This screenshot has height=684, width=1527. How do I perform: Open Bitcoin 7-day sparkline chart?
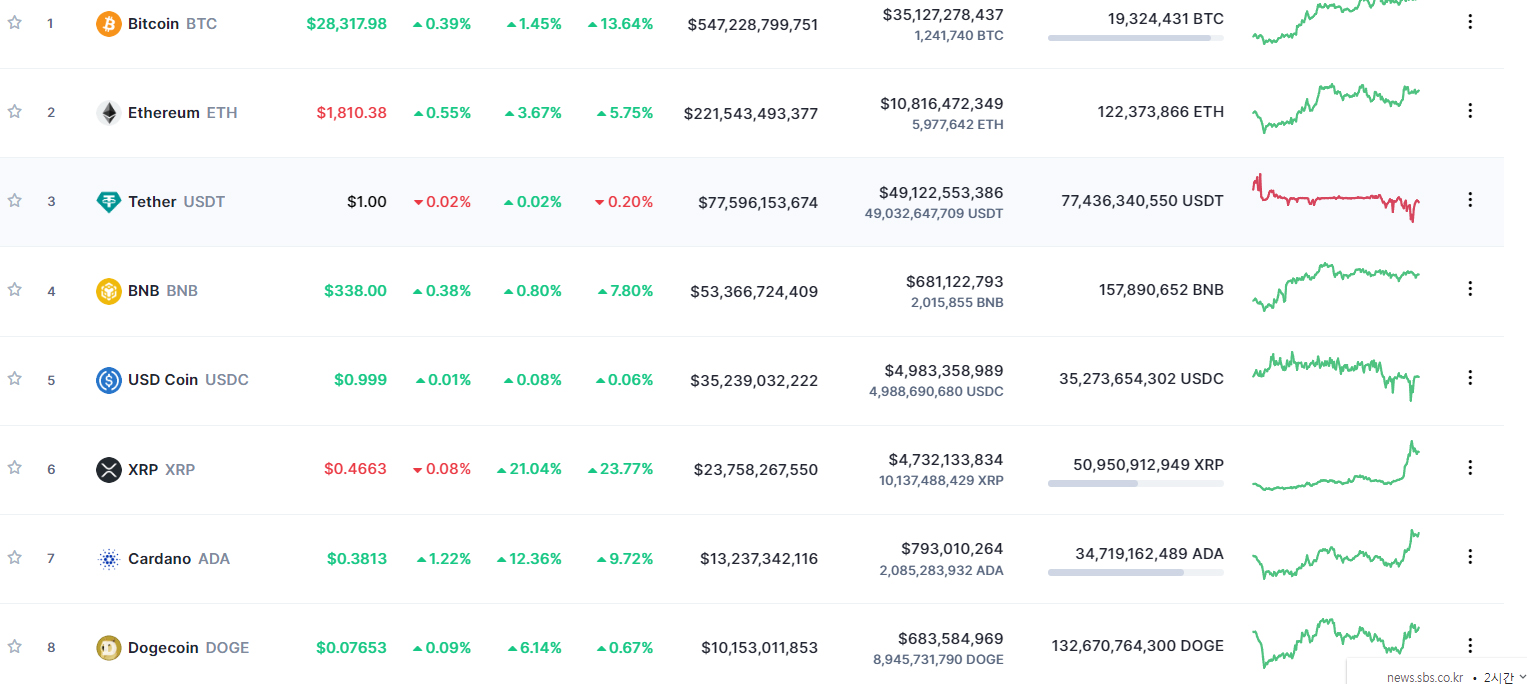1336,22
